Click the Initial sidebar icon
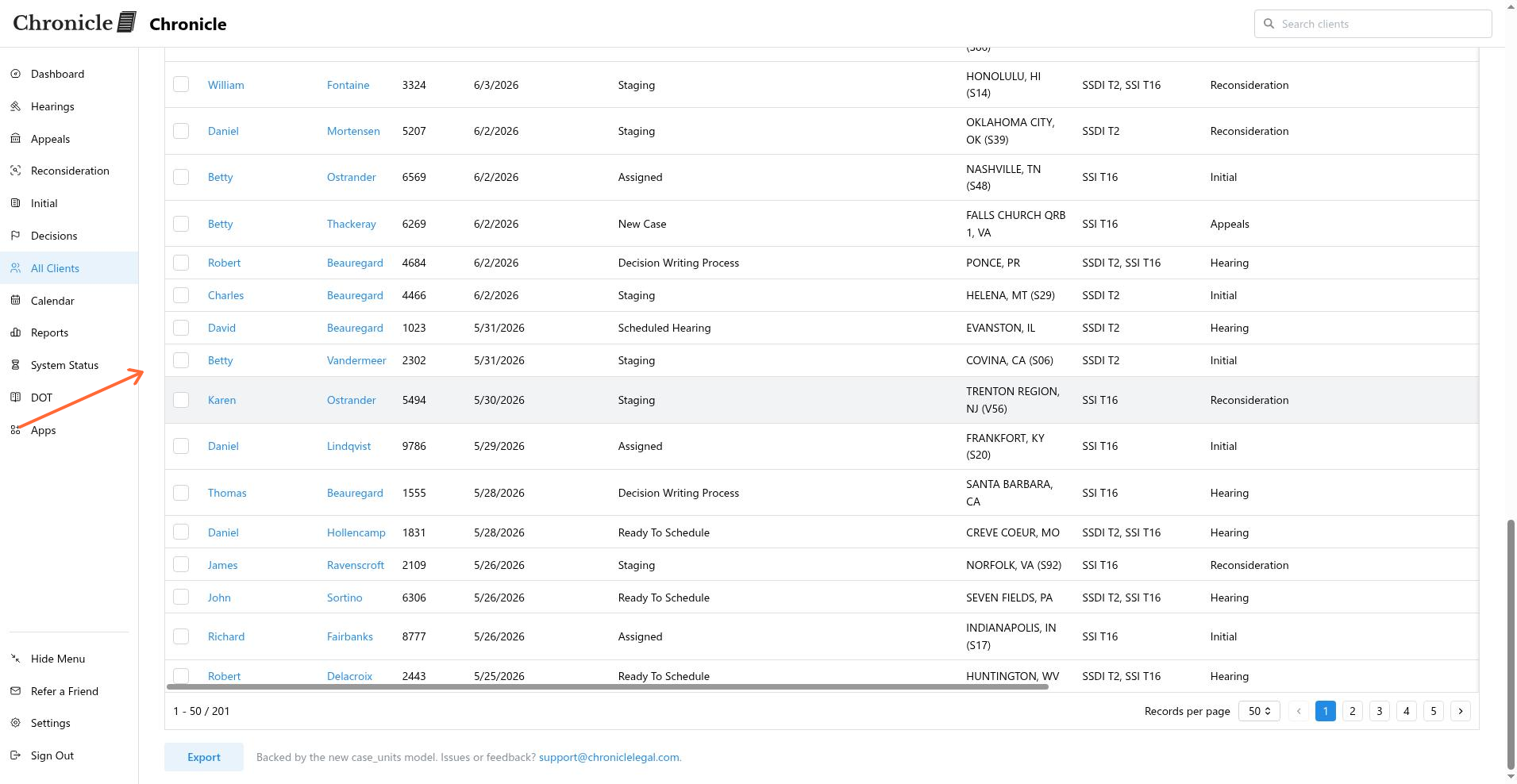 click(15, 203)
